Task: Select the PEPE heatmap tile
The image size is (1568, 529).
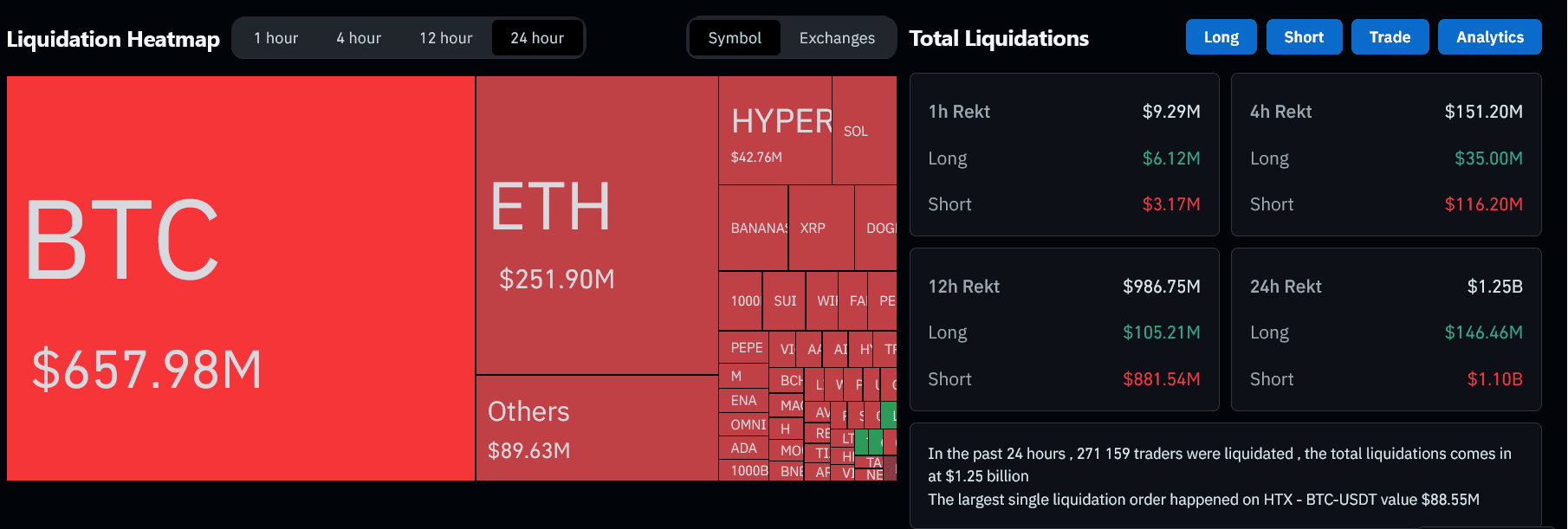Action: pyautogui.click(x=743, y=347)
